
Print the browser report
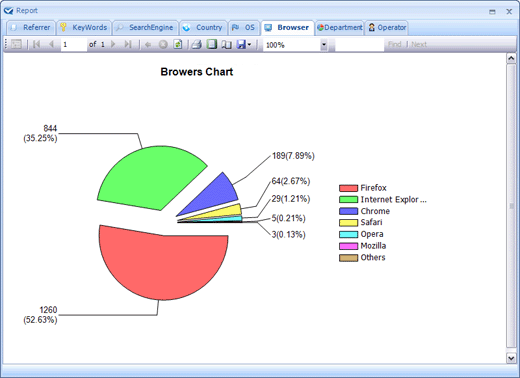[x=197, y=44]
